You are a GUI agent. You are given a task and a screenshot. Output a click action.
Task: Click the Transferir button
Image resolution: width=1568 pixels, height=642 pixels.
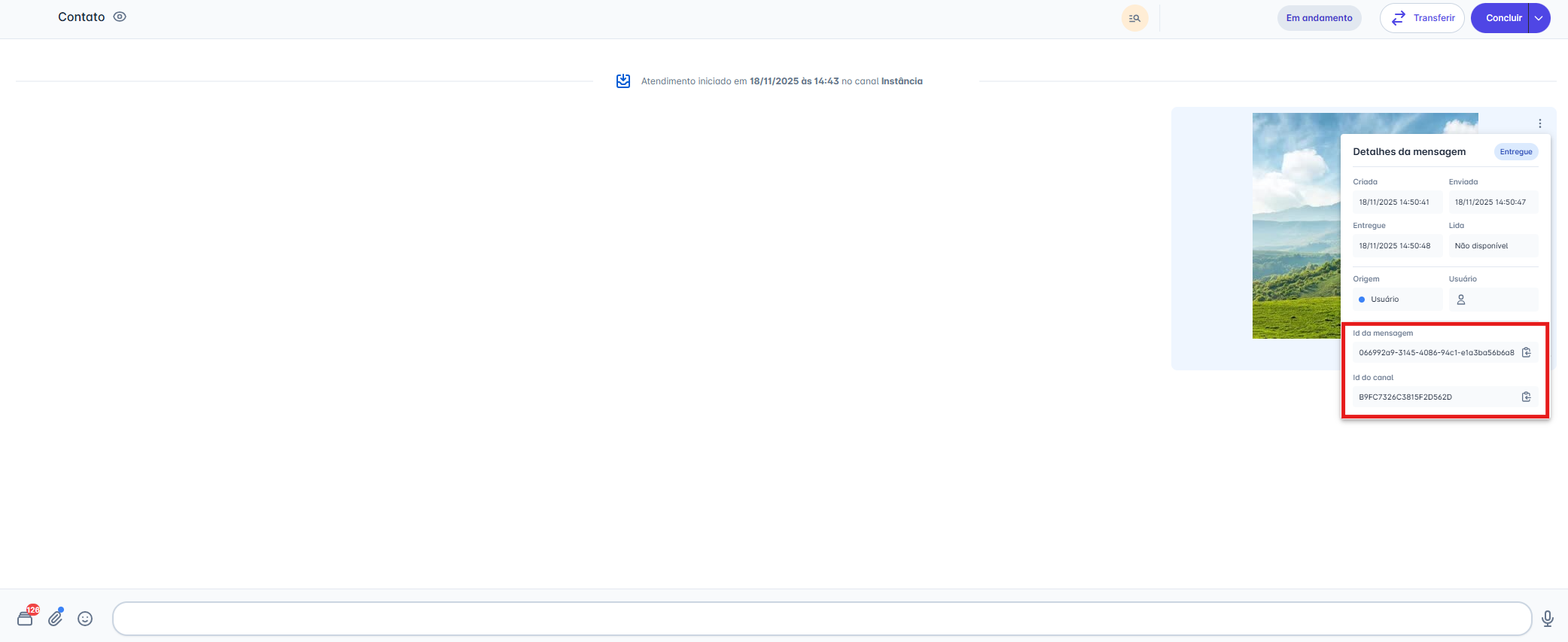coord(1421,18)
